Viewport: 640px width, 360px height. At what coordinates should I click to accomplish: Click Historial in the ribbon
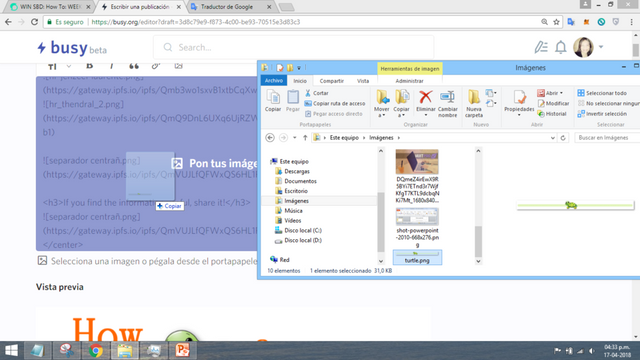pyautogui.click(x=552, y=114)
